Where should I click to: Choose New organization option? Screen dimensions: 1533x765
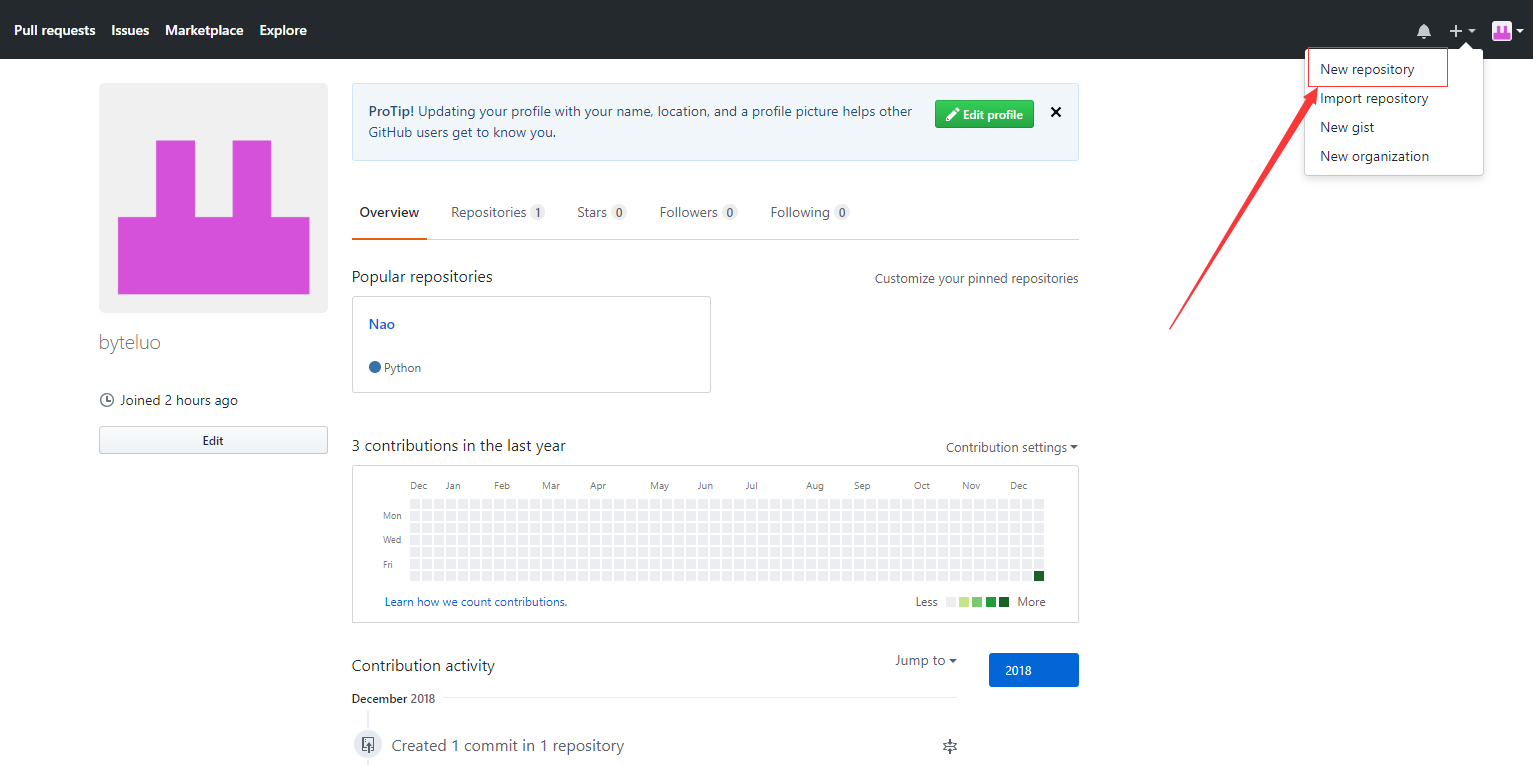1374,156
